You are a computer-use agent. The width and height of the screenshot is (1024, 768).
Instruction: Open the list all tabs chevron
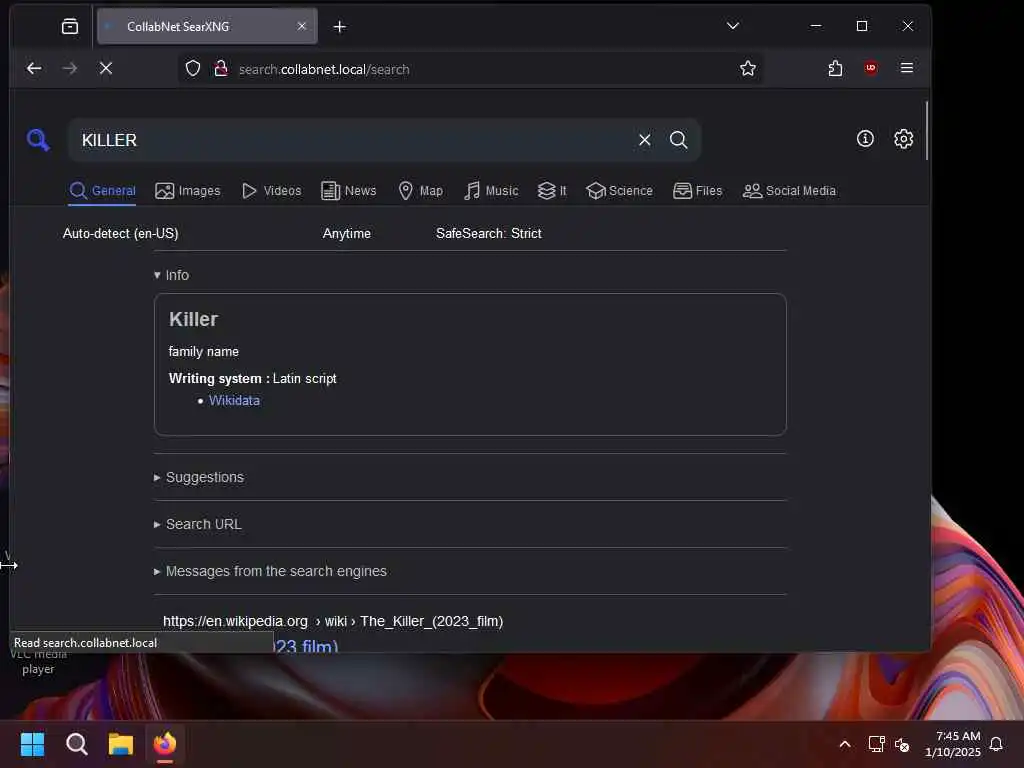733,26
